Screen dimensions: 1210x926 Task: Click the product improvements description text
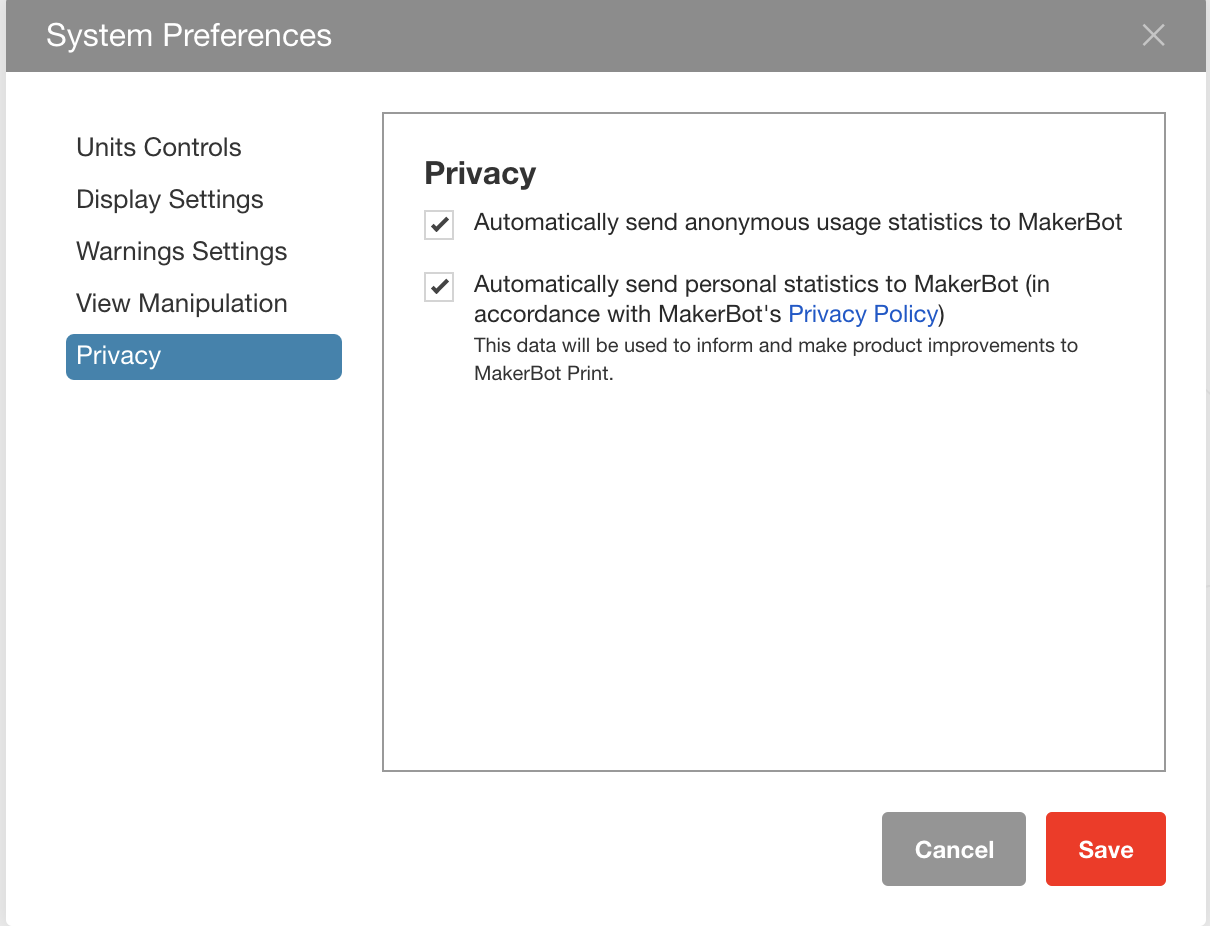click(775, 346)
